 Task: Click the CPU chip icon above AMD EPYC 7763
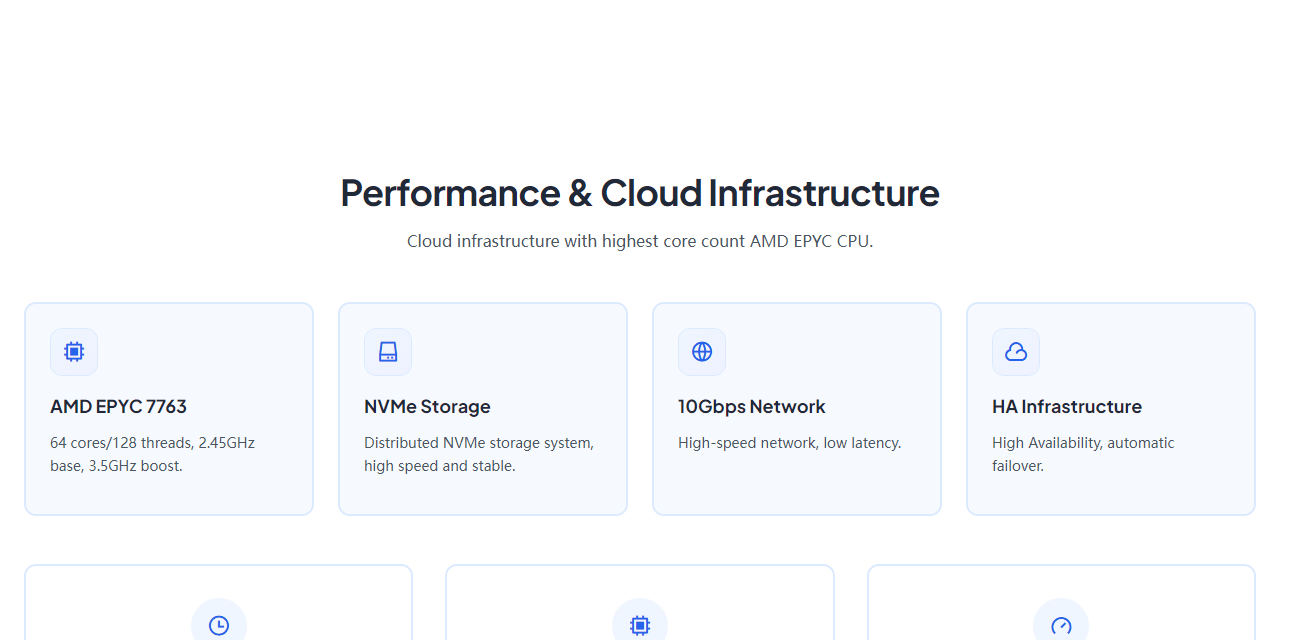74,352
